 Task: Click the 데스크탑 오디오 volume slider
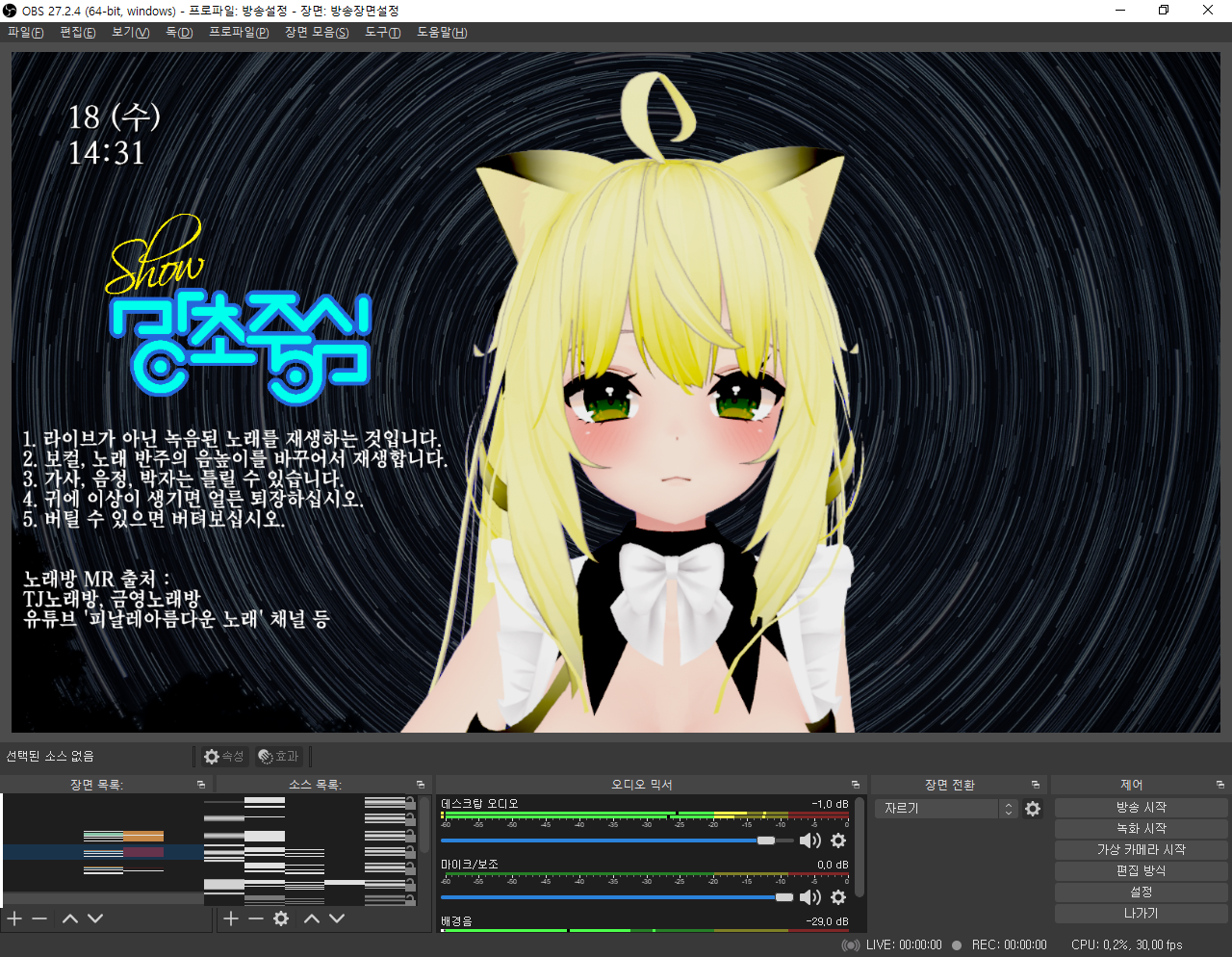(617, 841)
